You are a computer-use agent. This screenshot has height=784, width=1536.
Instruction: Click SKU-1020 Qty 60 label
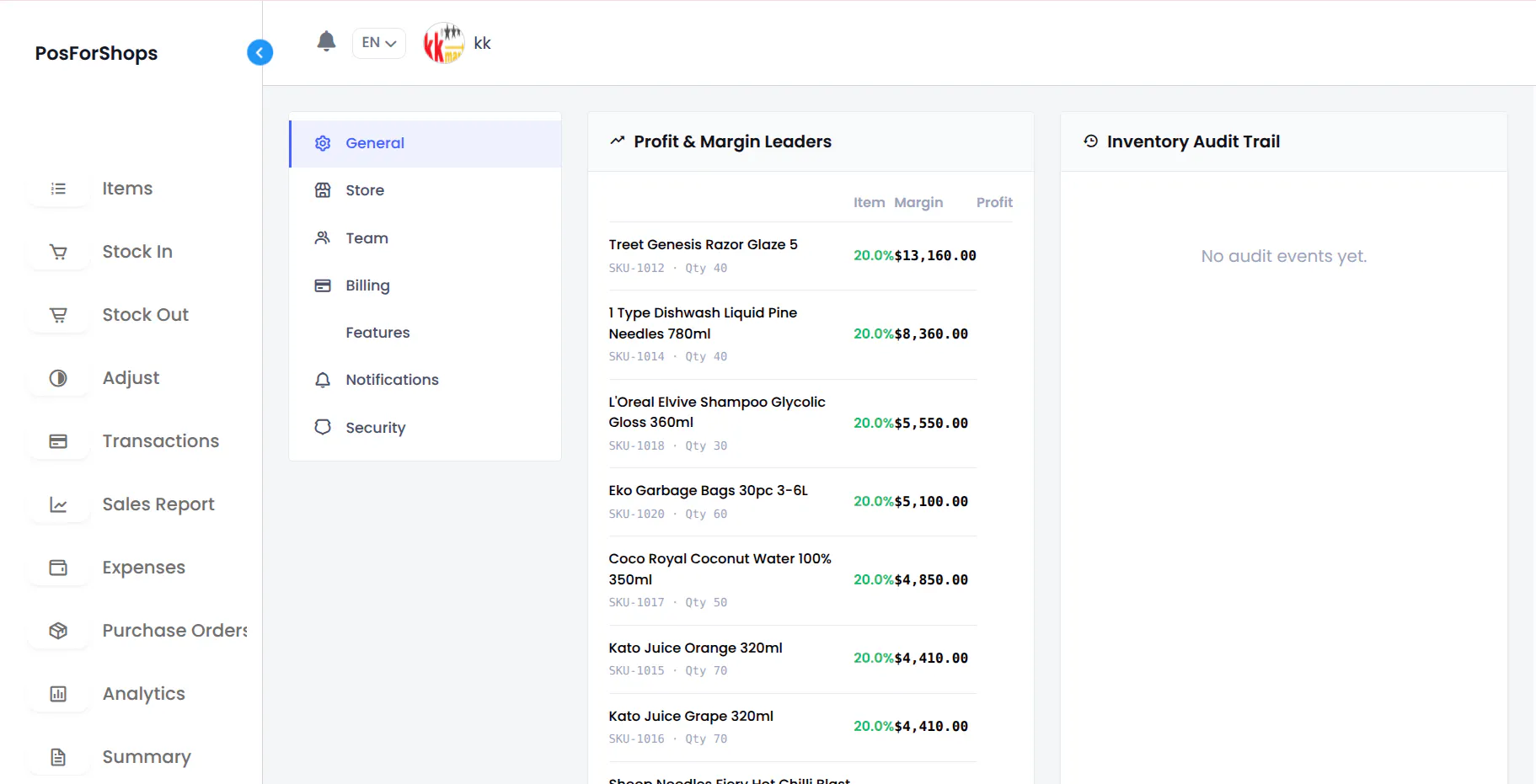pos(668,514)
